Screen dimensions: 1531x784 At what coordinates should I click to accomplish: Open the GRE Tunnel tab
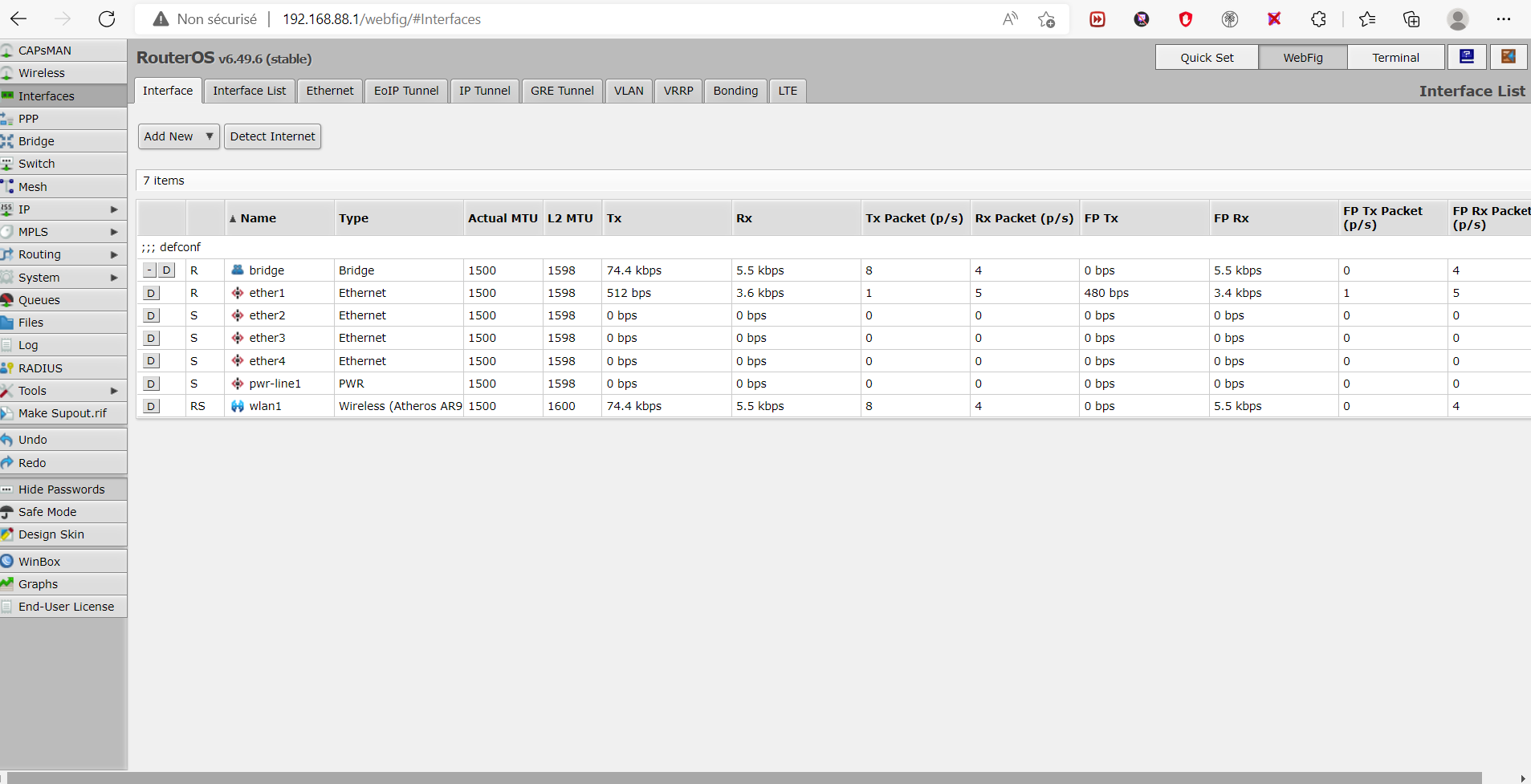pyautogui.click(x=562, y=91)
